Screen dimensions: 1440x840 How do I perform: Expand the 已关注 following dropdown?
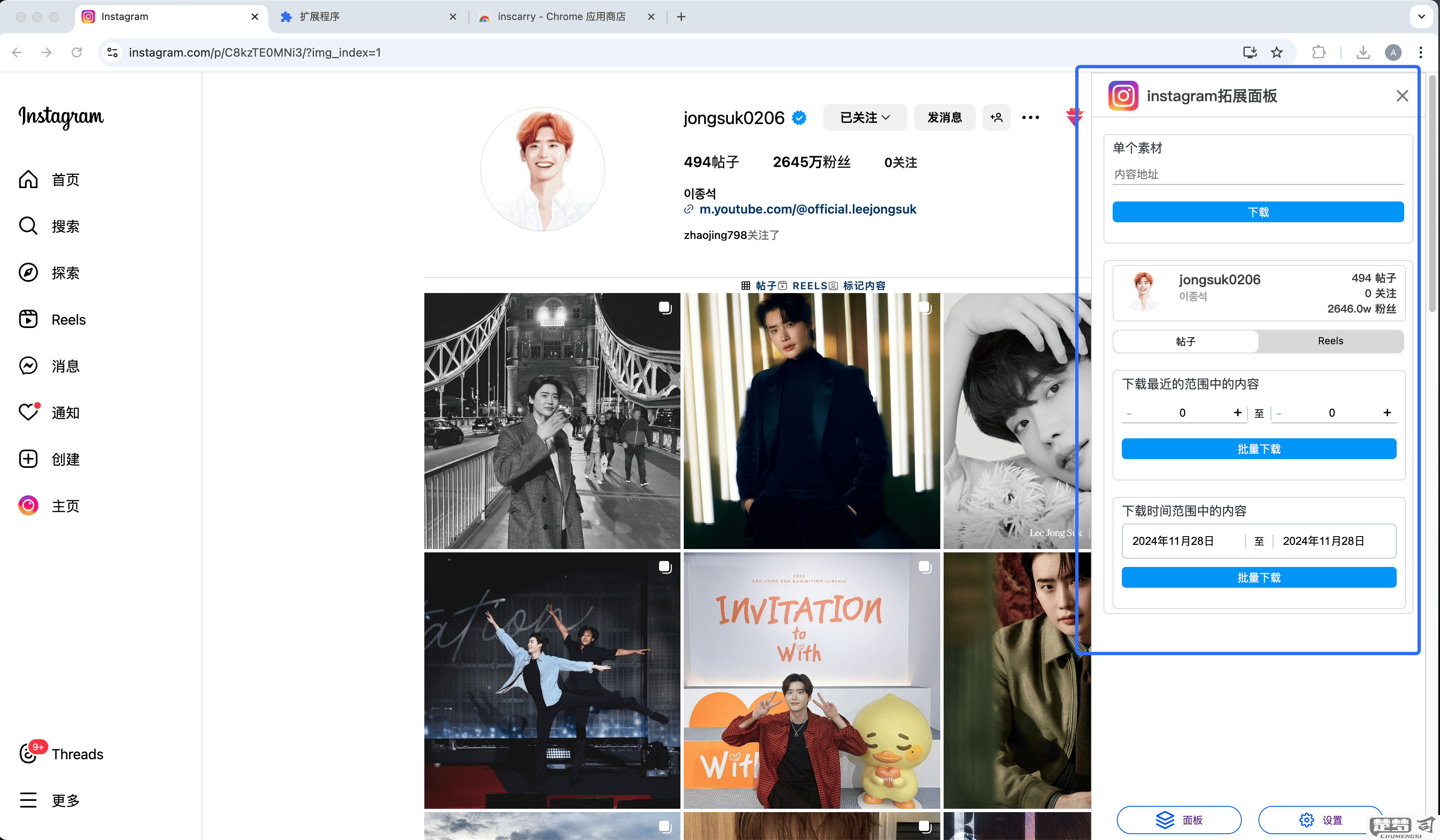864,117
